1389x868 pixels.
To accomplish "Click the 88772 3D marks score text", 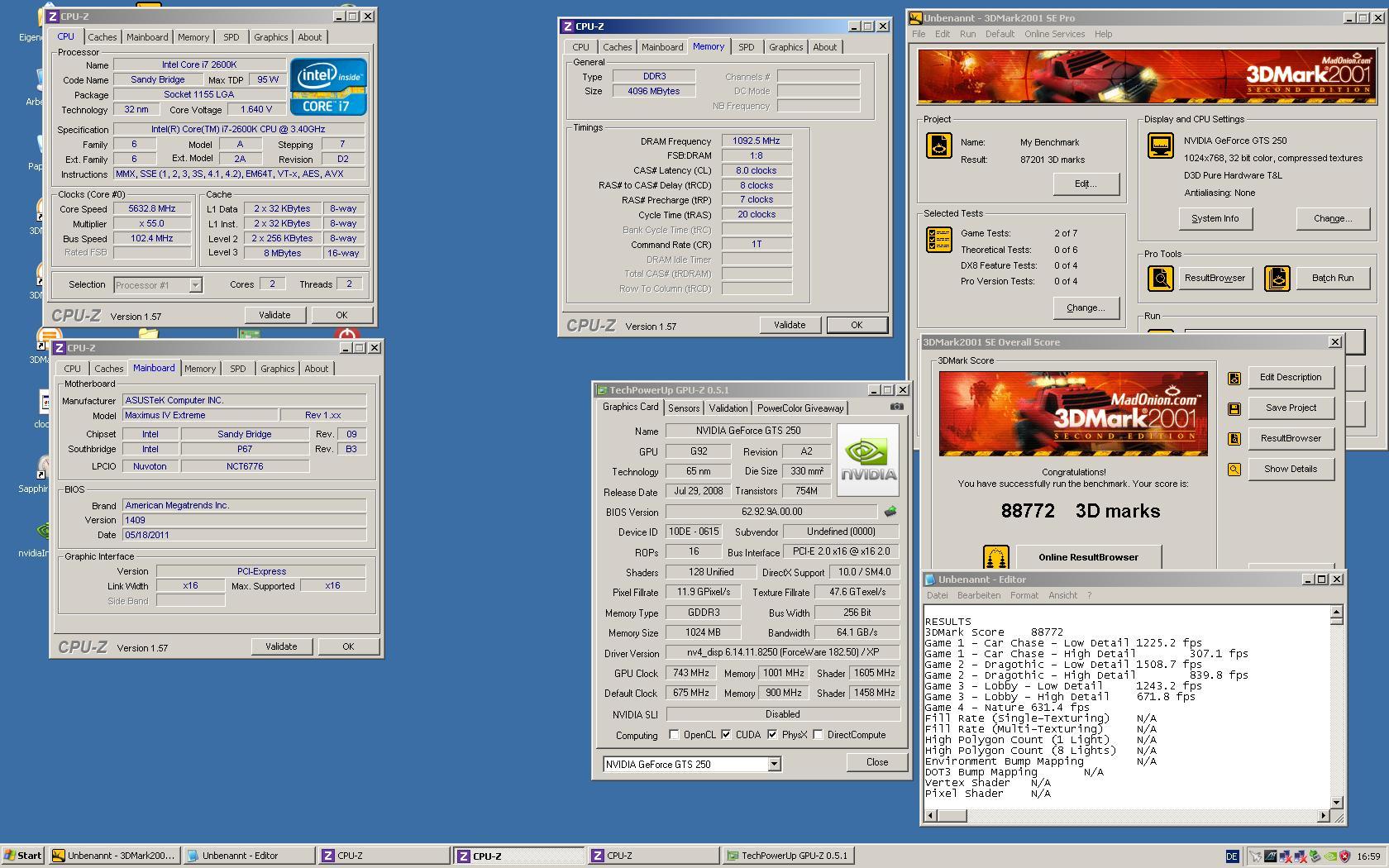I will click(1080, 512).
